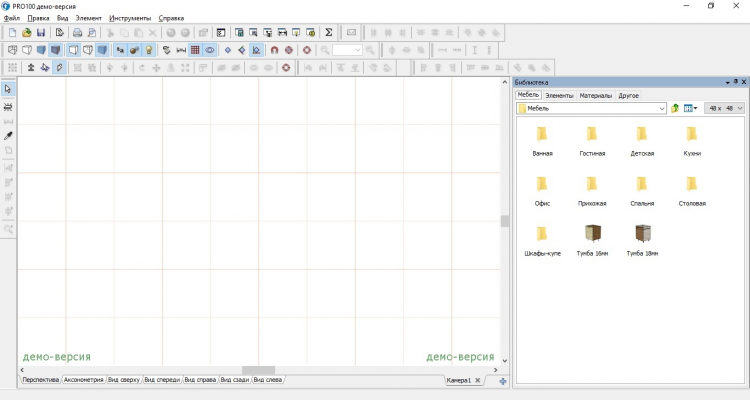Click the walls tool below the pointer tool
Image resolution: width=750 pixels, height=400 pixels.
(8, 107)
